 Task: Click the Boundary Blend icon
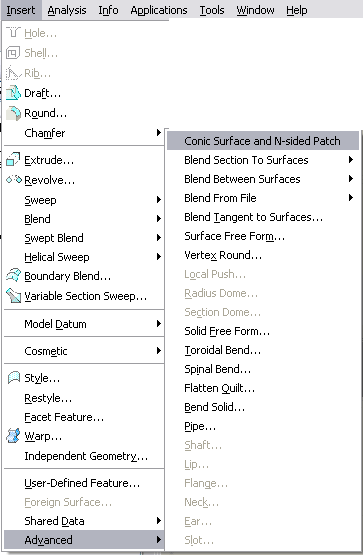(x=13, y=276)
